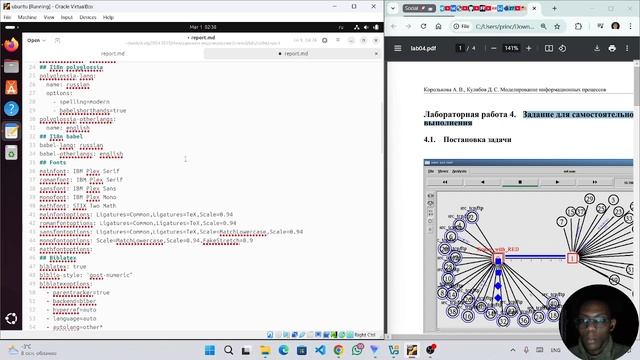Bookmark this page with the star
Viewport: 640px width, 360px height.
coord(557,26)
